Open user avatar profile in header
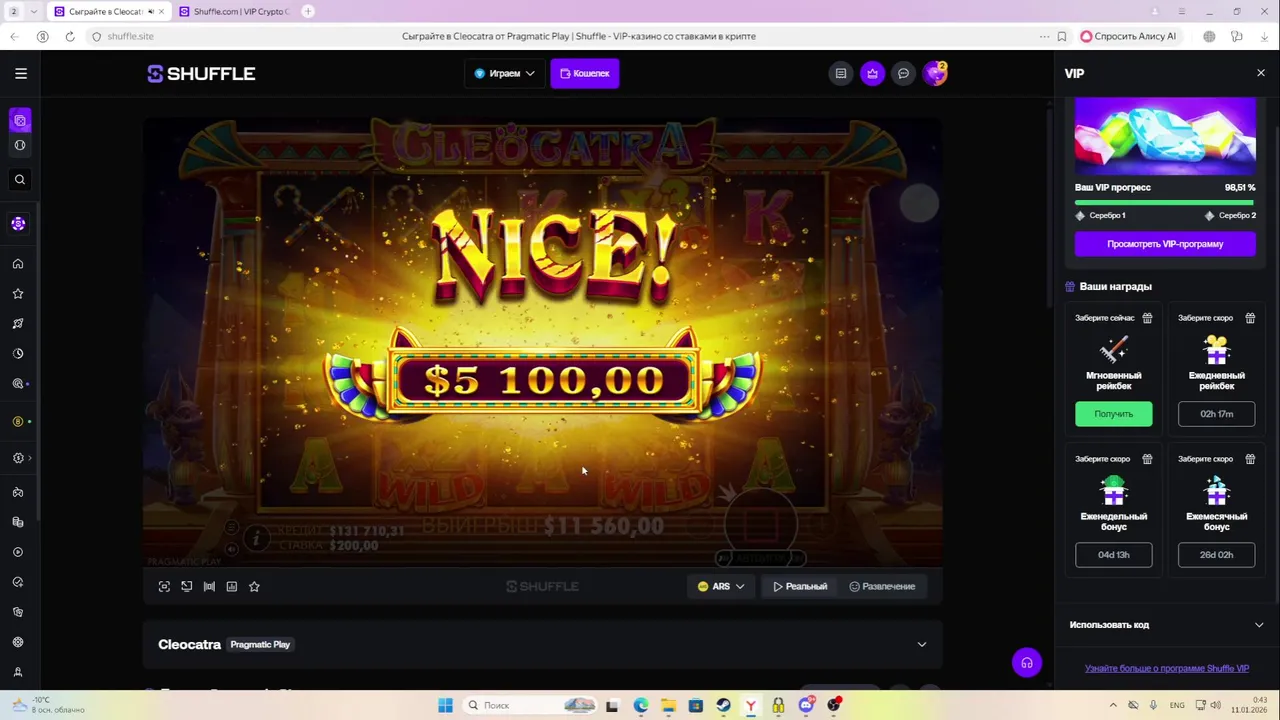 point(934,73)
